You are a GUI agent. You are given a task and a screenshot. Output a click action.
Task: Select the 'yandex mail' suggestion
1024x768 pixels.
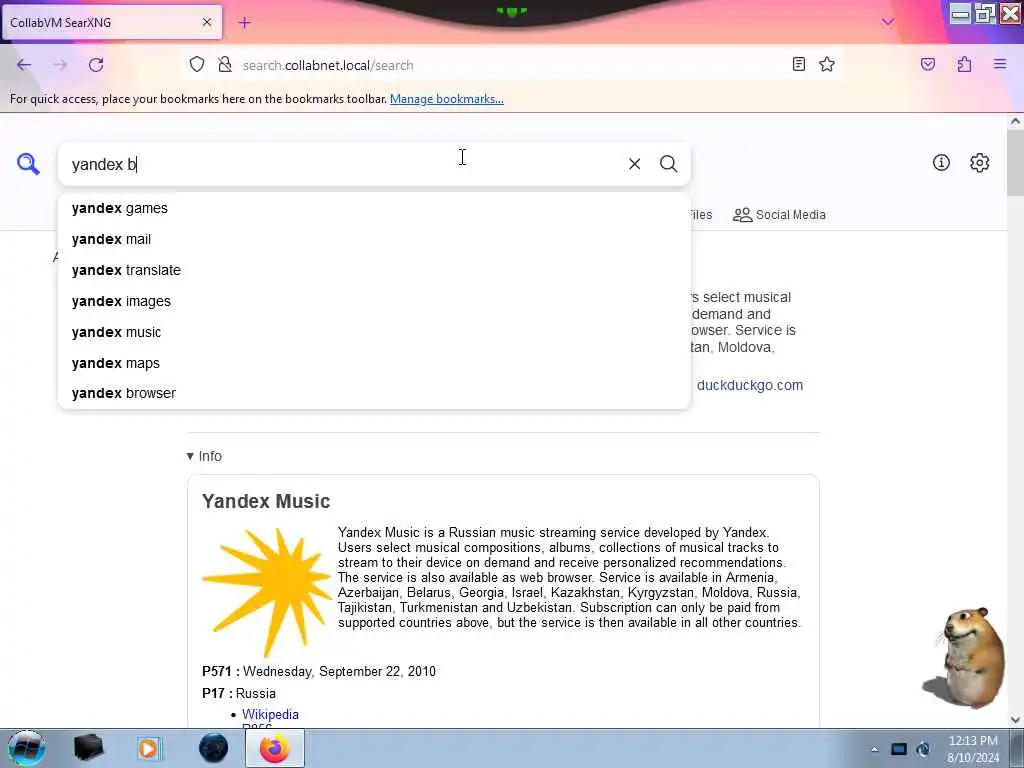click(374, 240)
